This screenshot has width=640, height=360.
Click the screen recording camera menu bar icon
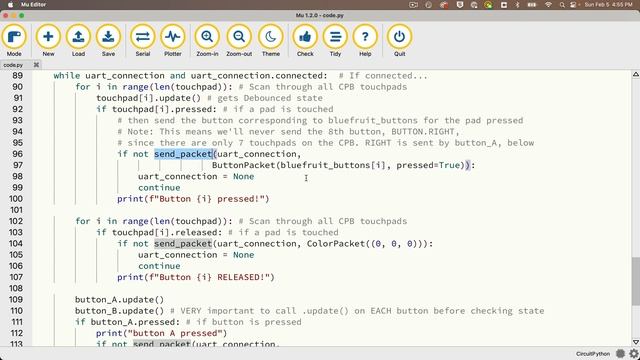[x=413, y=5]
